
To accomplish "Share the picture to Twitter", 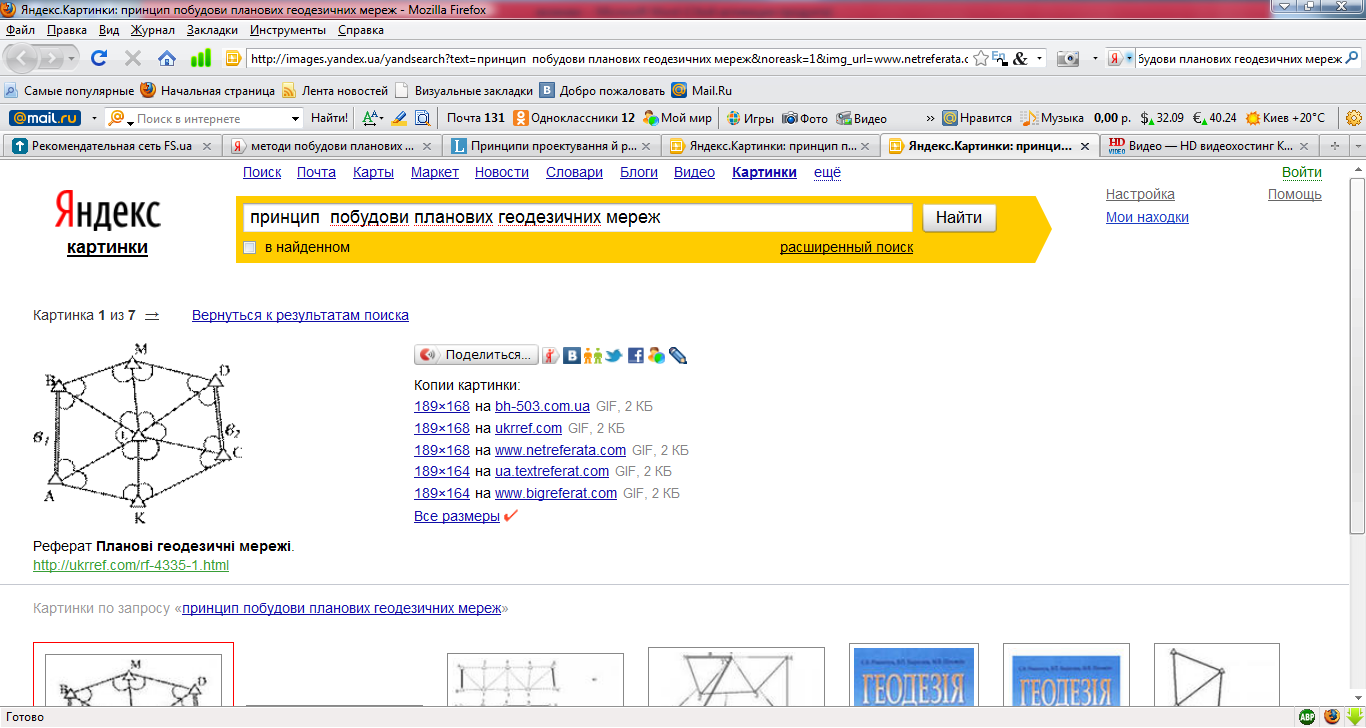I will point(614,355).
